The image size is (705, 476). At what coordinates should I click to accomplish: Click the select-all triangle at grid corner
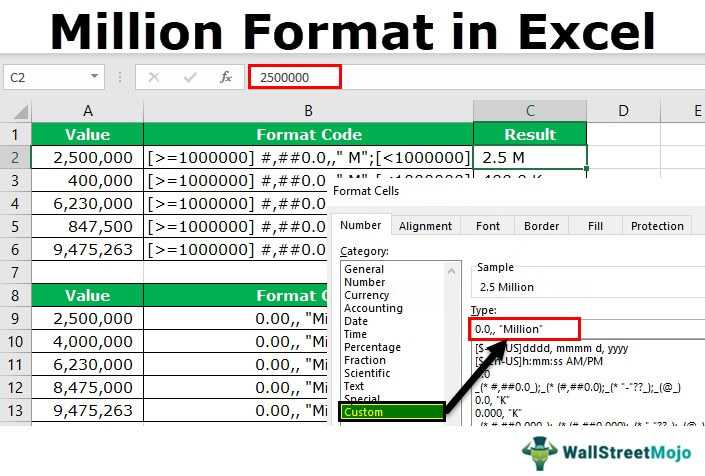coord(21,111)
